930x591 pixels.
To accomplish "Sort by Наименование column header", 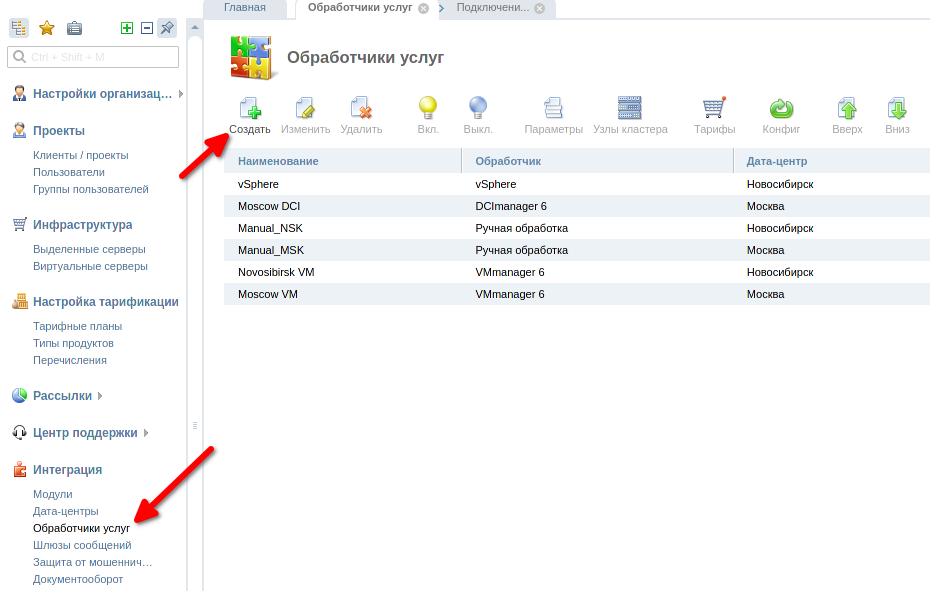I will [x=342, y=161].
